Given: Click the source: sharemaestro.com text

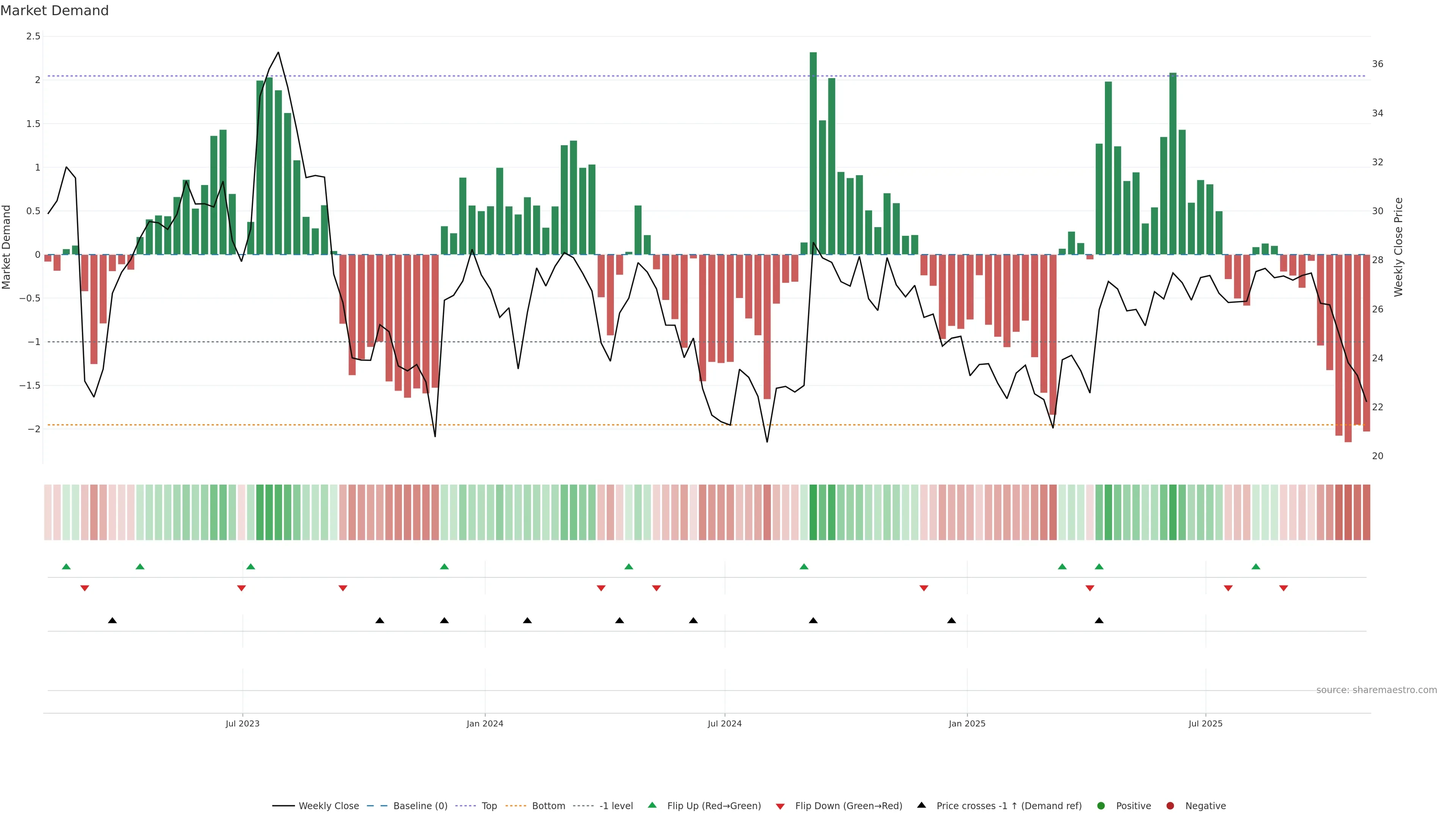Looking at the screenshot, I should (x=1376, y=690).
